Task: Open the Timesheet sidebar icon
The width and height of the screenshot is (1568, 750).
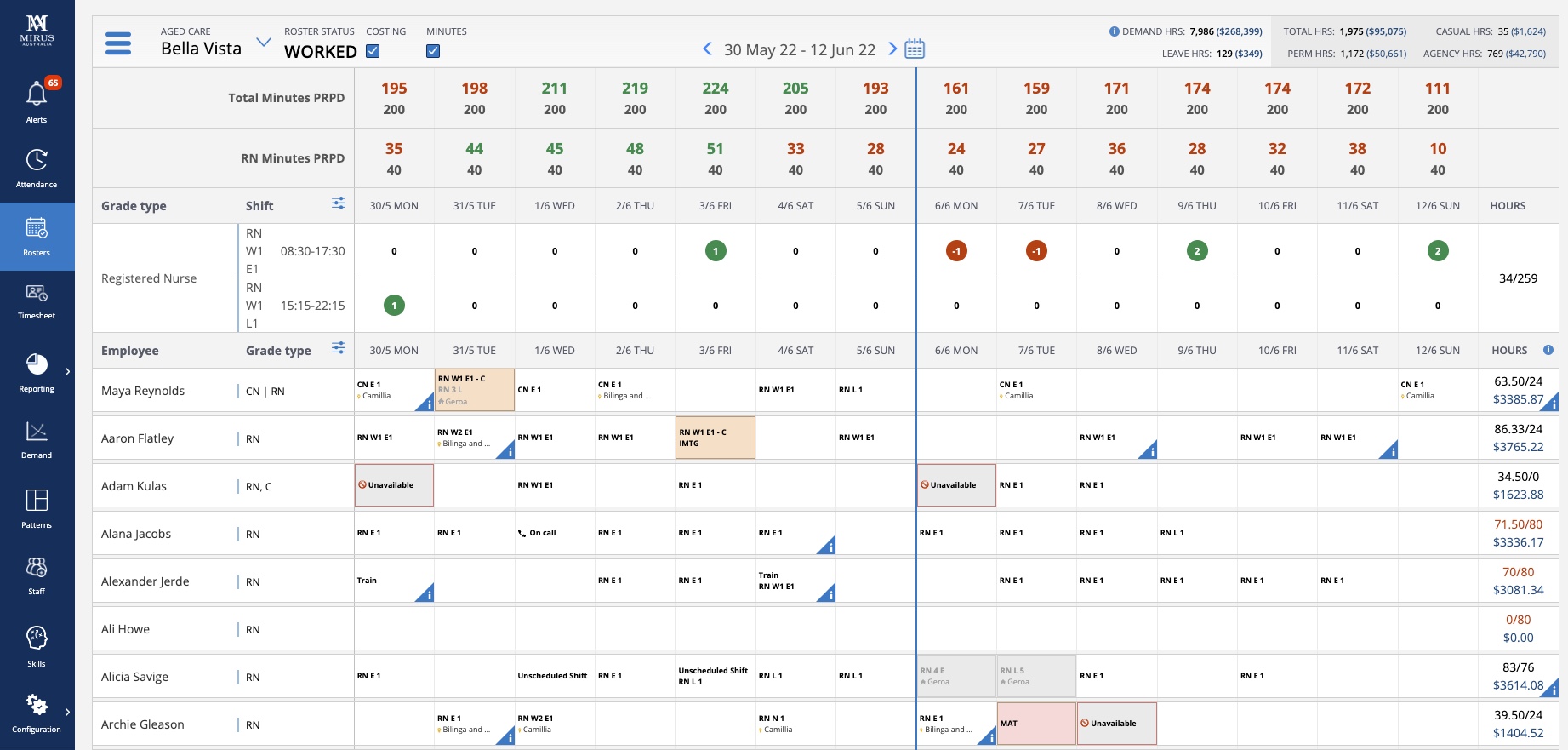Action: pos(37,293)
